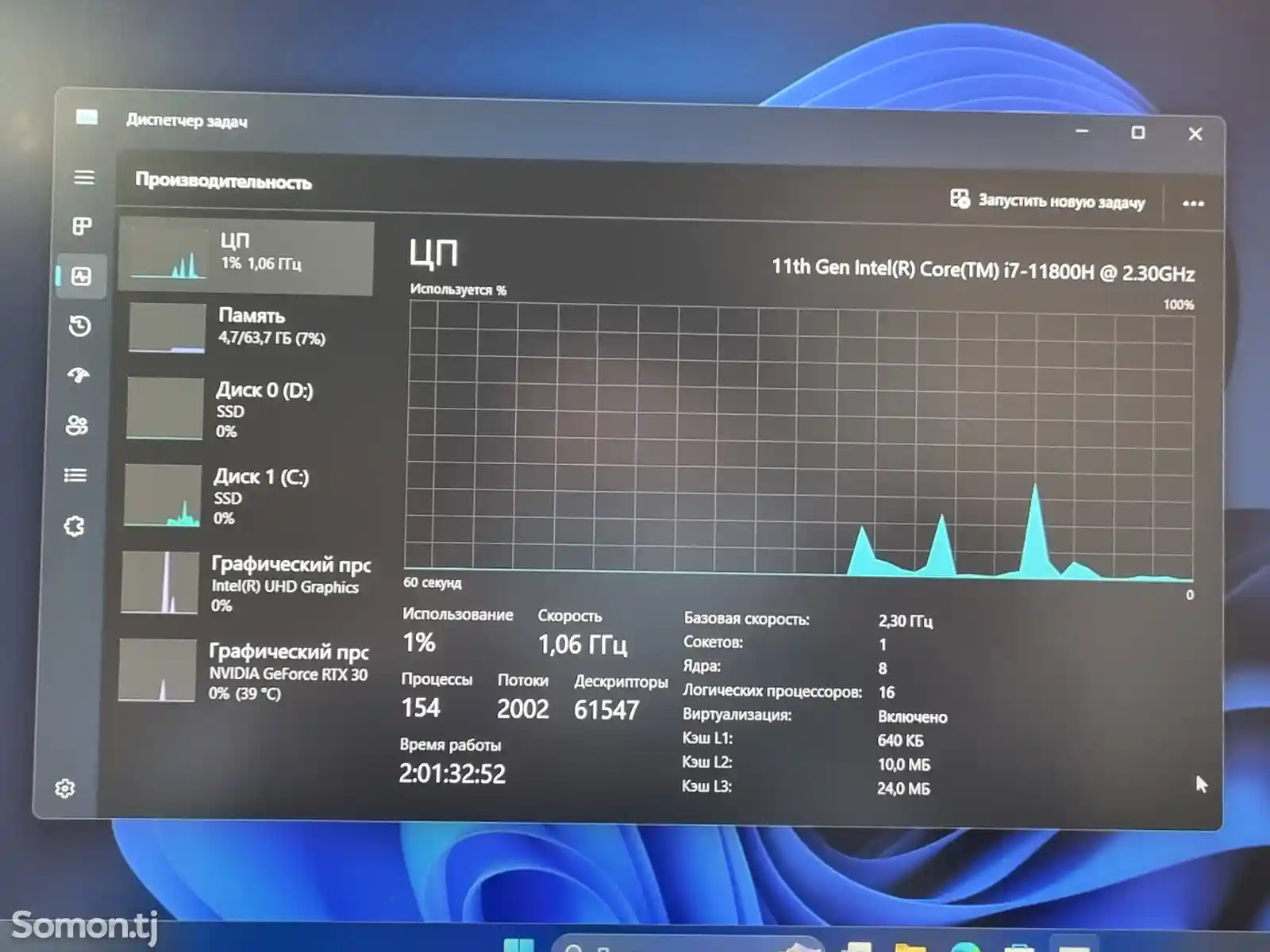Select the NVIDIA GeForce RTX GPU item

(243, 671)
